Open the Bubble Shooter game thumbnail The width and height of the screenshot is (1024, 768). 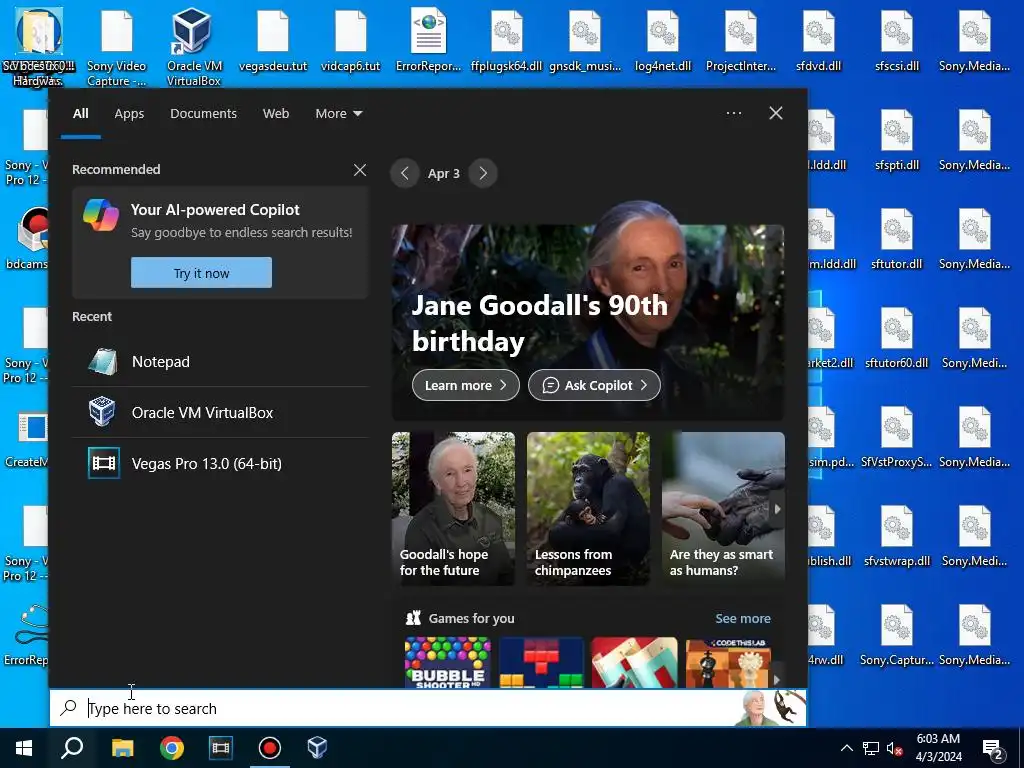[x=447, y=662]
